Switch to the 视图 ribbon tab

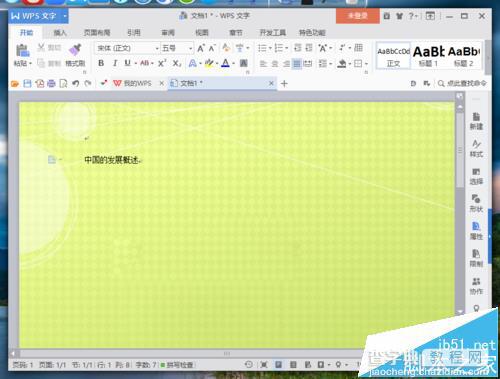pyautogui.click(x=202, y=33)
